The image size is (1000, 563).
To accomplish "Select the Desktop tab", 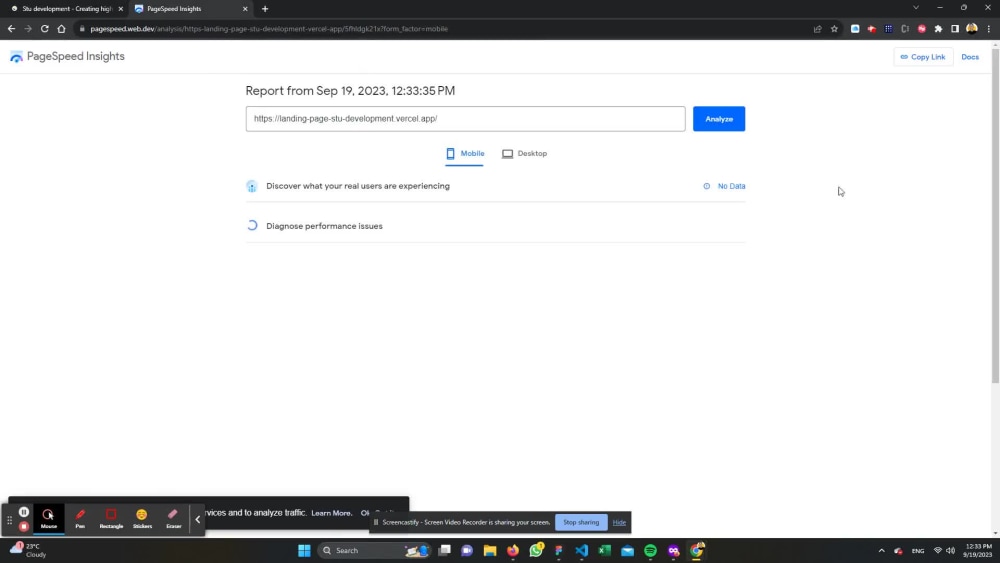I will 524,154.
